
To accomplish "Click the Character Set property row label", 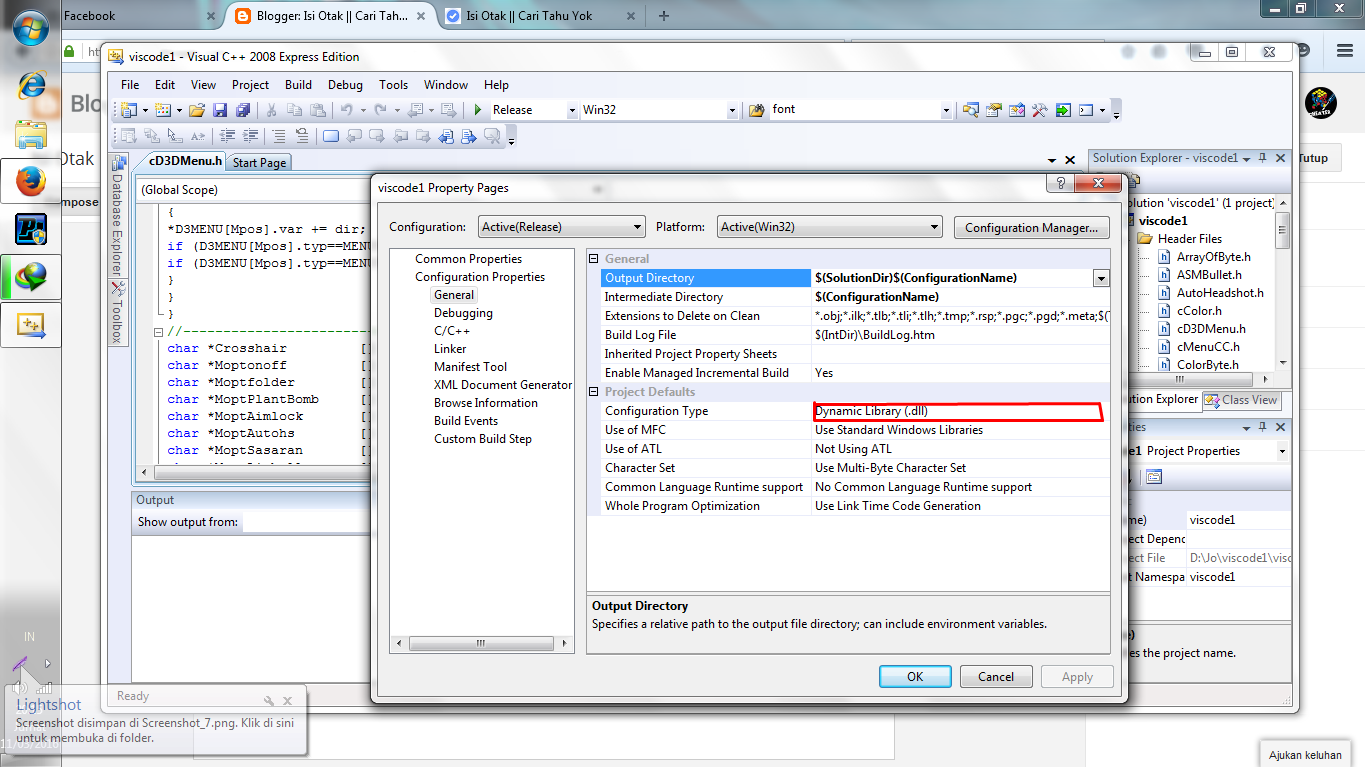I will (x=640, y=468).
